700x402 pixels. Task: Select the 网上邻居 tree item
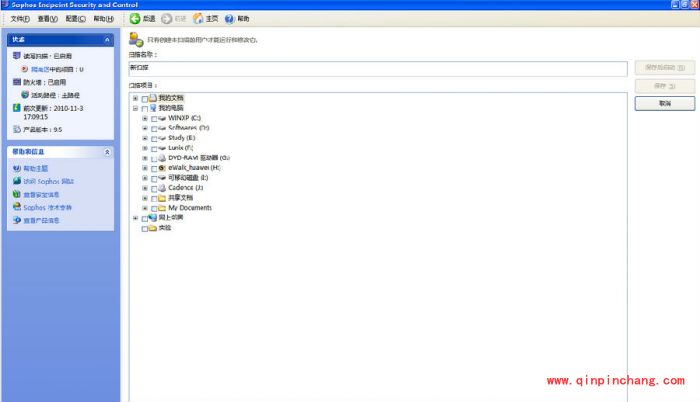click(171, 218)
